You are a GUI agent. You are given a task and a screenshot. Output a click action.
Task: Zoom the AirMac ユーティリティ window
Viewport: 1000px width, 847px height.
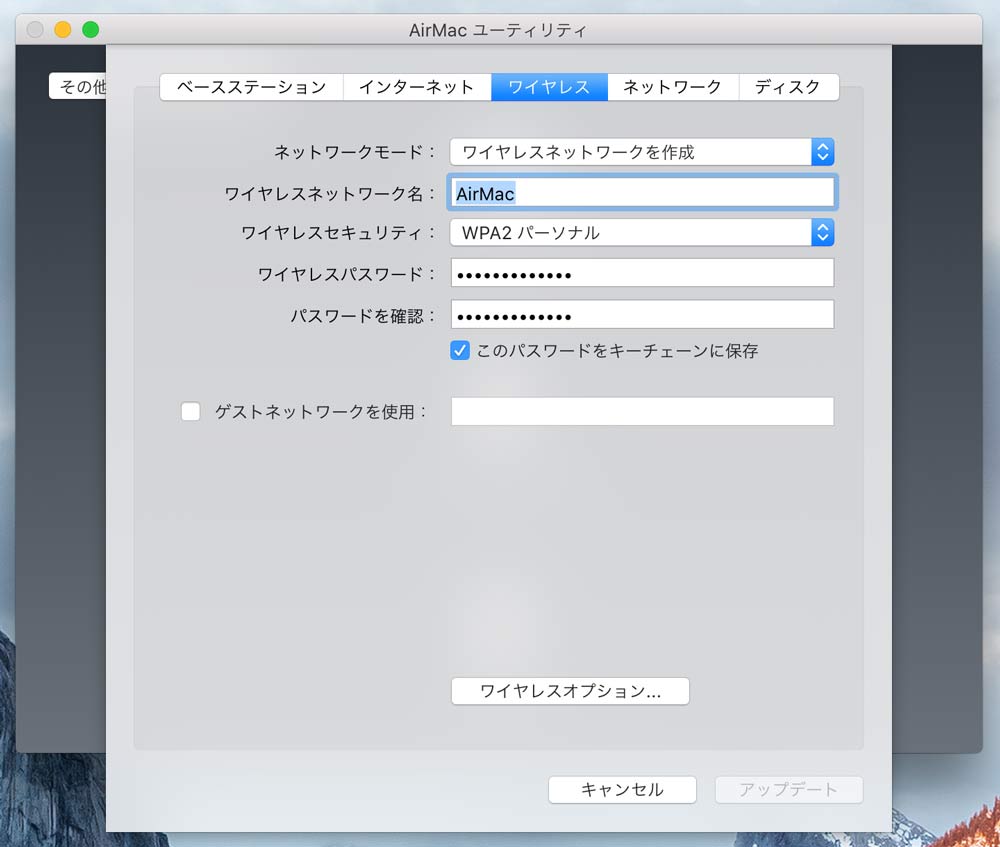91,29
